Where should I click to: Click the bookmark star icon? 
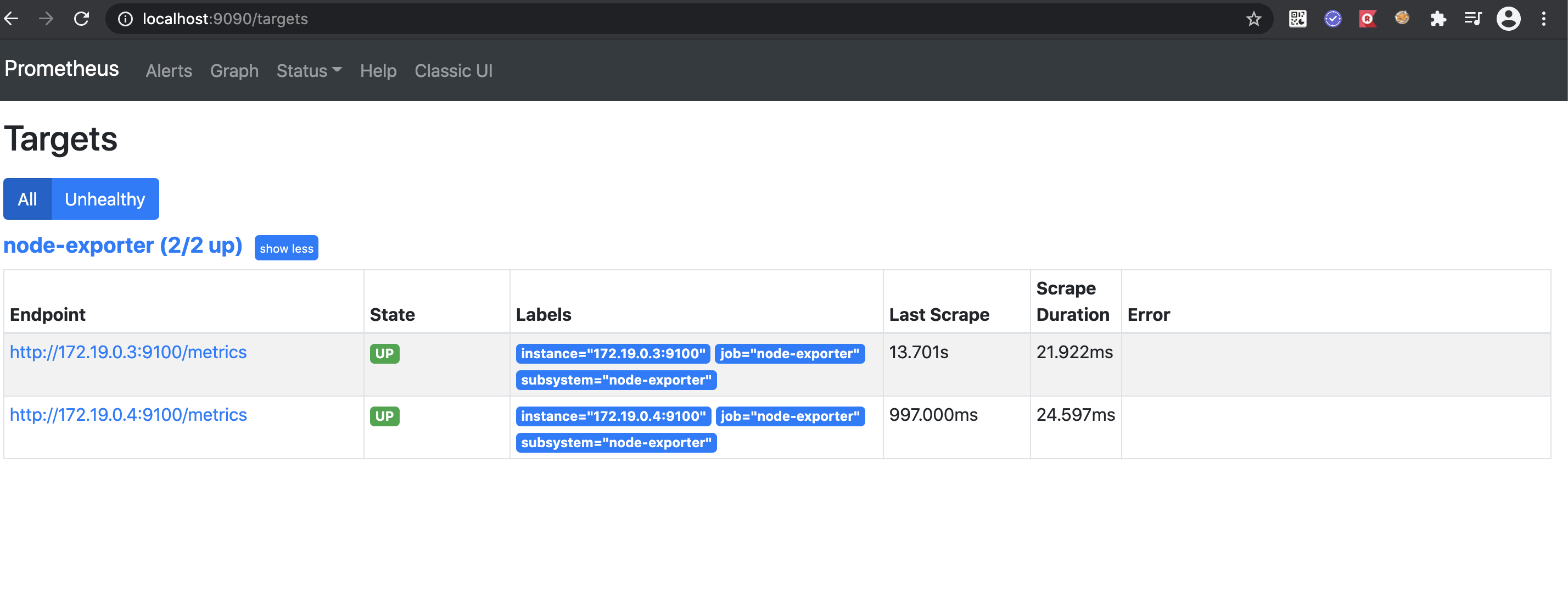[1253, 19]
